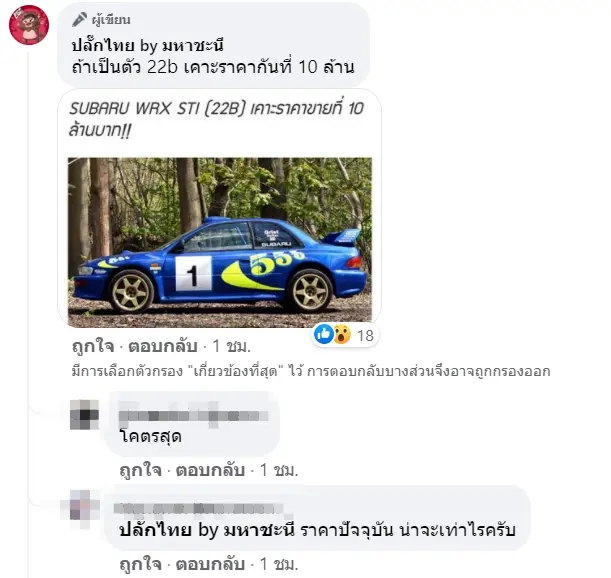Screen dimensions: 611x578
Task: Open the blue Subaru rally car image
Action: [x=220, y=242]
